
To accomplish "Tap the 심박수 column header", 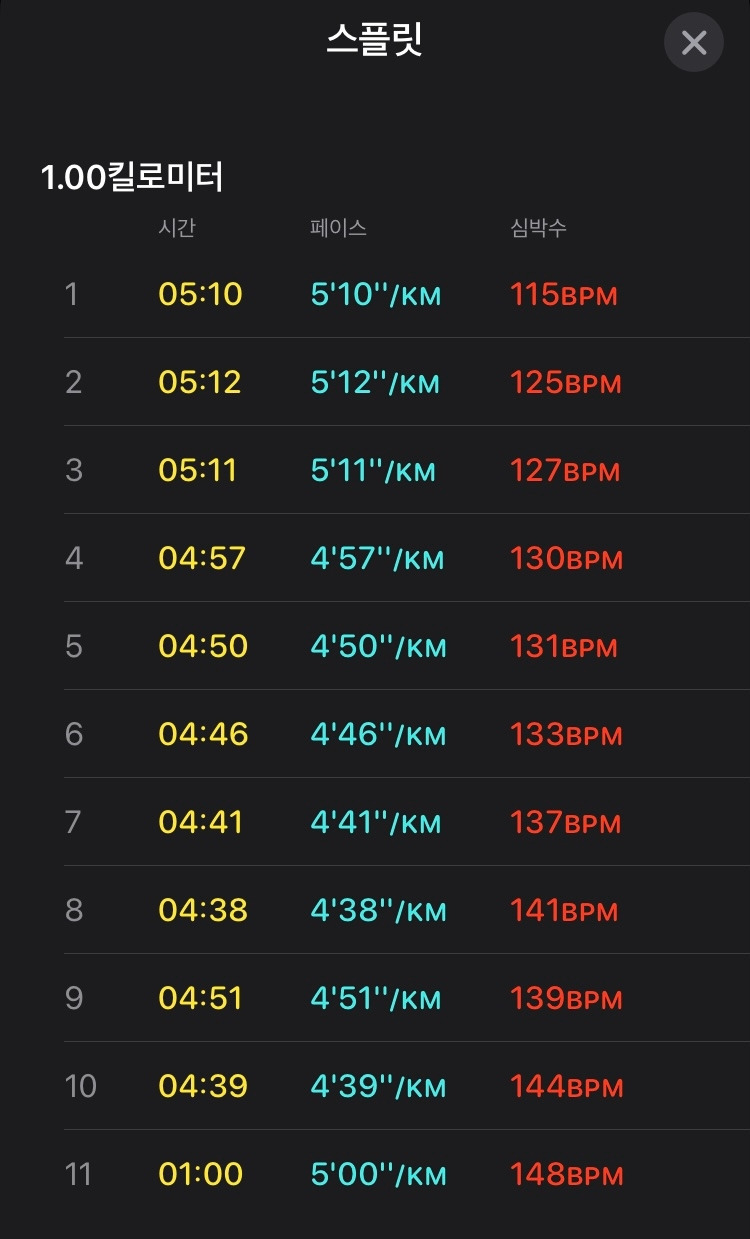I will point(538,228).
